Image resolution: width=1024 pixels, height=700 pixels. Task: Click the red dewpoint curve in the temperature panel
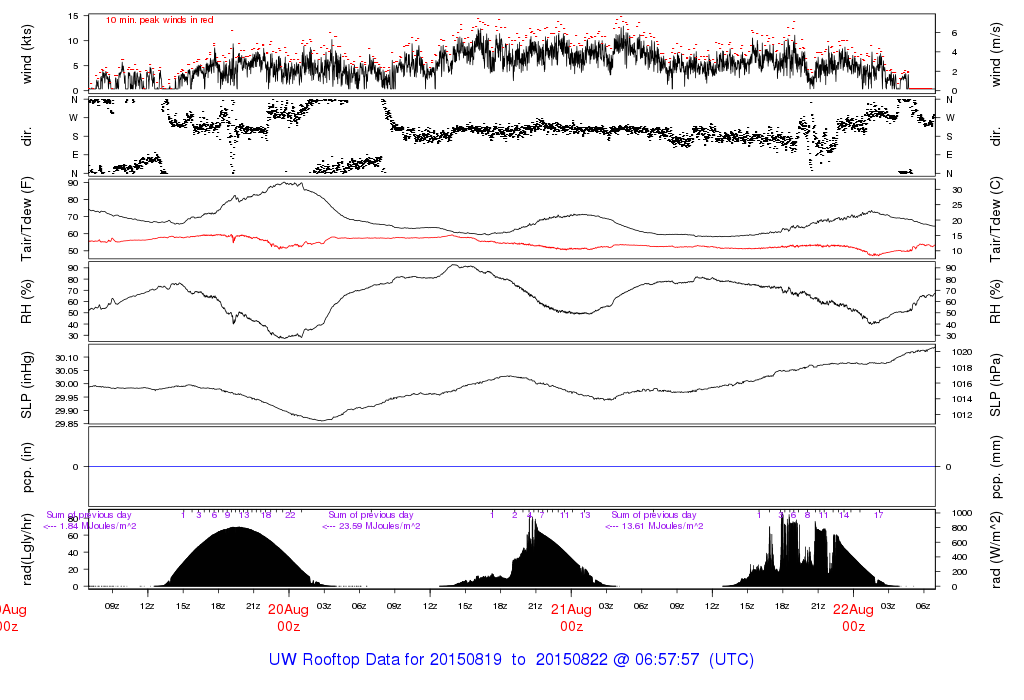click(512, 243)
